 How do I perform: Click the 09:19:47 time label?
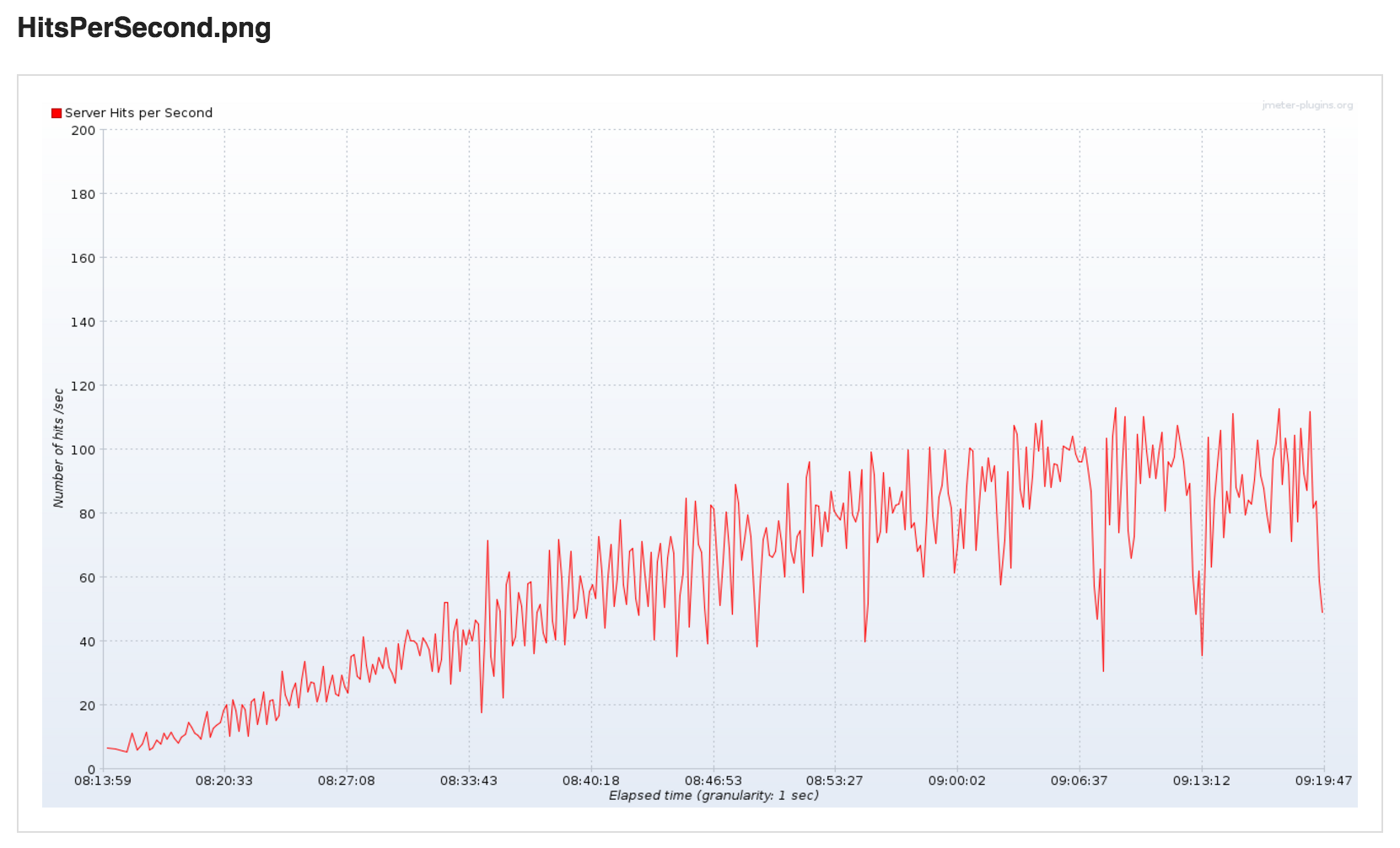(1324, 781)
